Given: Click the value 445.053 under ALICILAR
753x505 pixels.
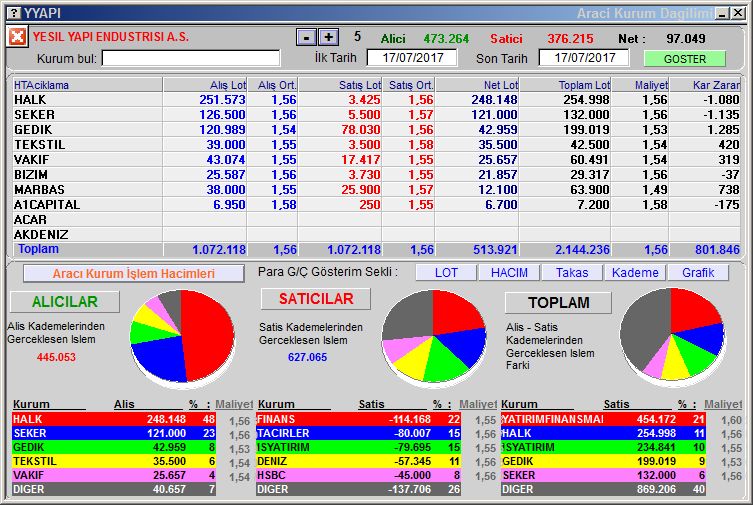Looking at the screenshot, I should click(56, 357).
